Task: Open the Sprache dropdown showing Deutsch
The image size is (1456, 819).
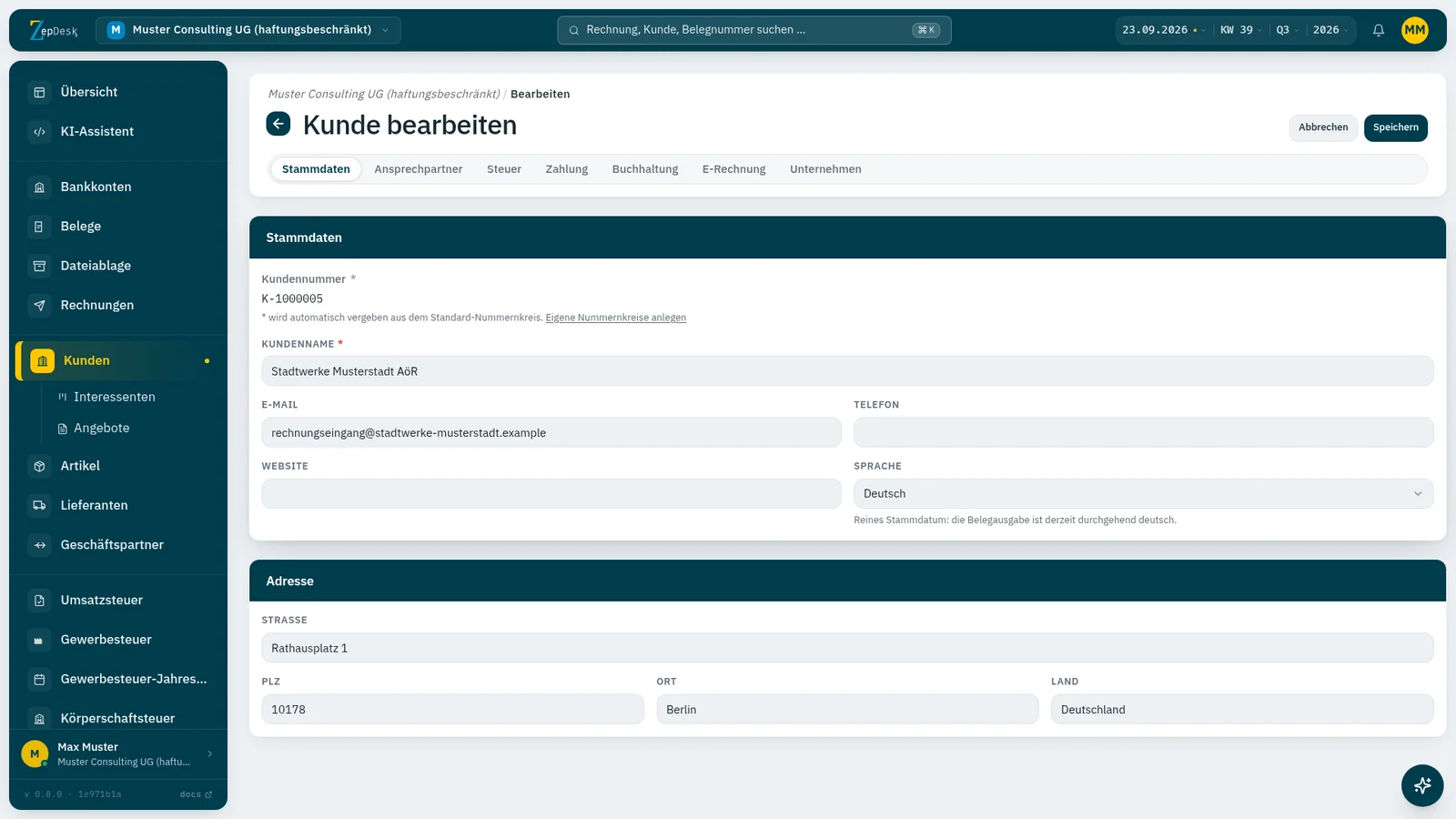Action: [x=1143, y=493]
